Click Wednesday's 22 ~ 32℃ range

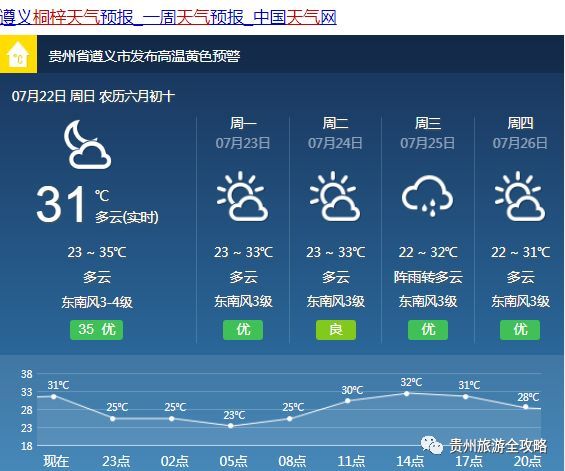tap(428, 252)
